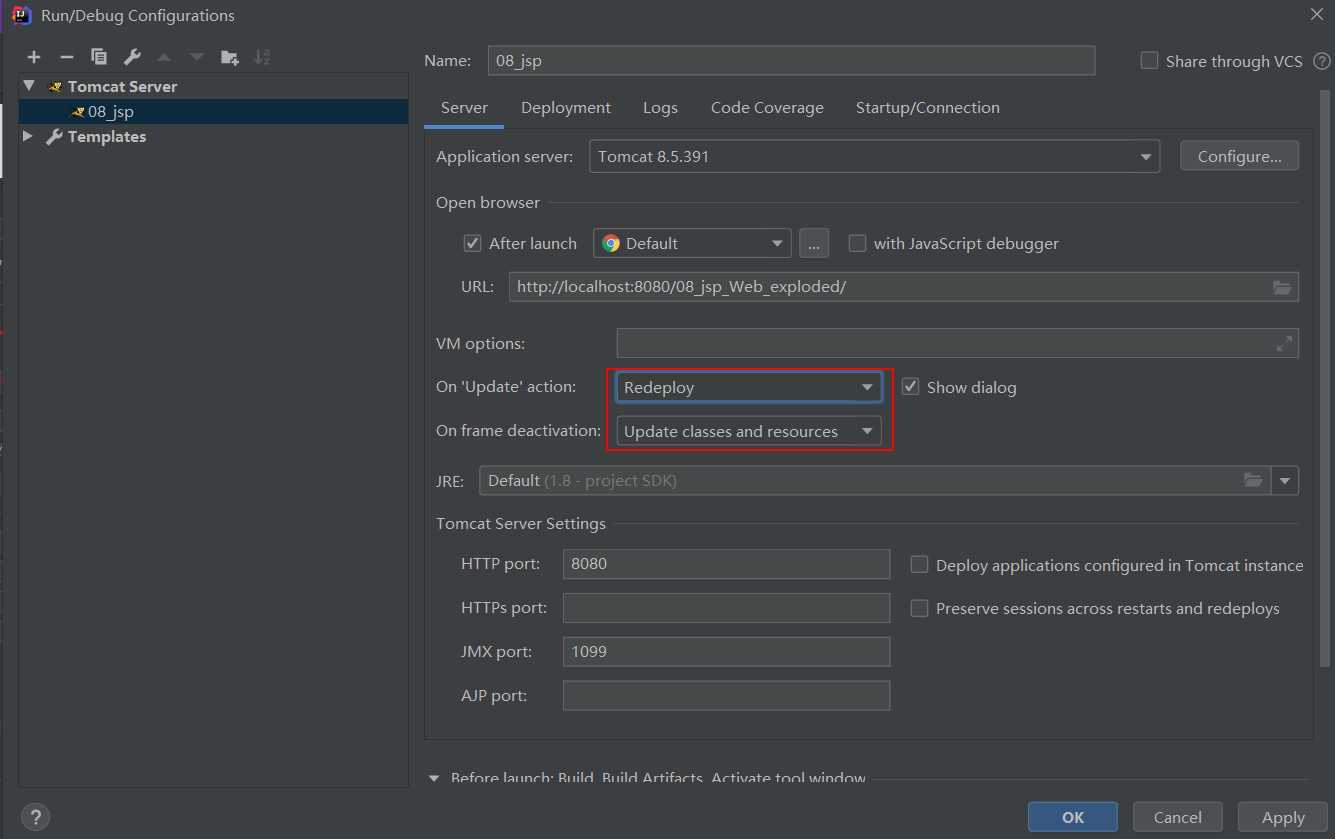Open Application server Tomcat 8.5.391 dropdown

pyautogui.click(x=874, y=157)
